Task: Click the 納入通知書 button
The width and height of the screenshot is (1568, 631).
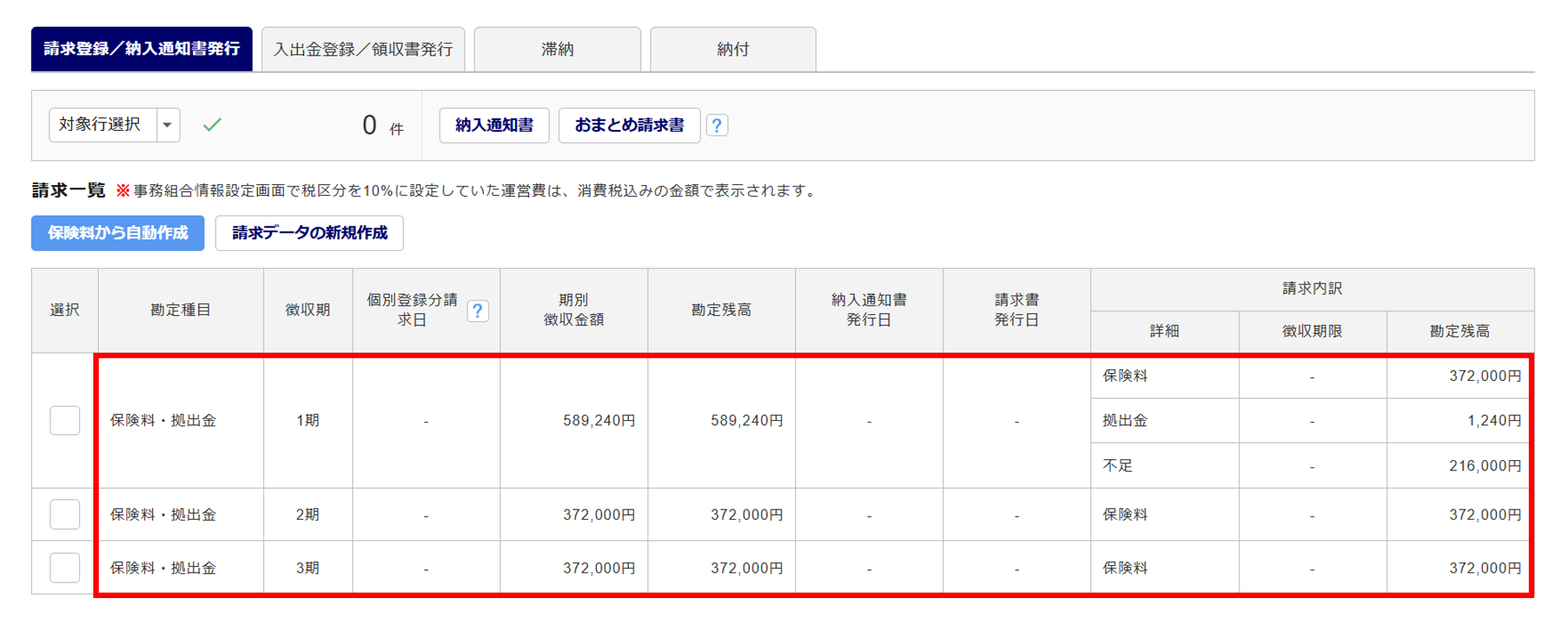Action: (494, 125)
